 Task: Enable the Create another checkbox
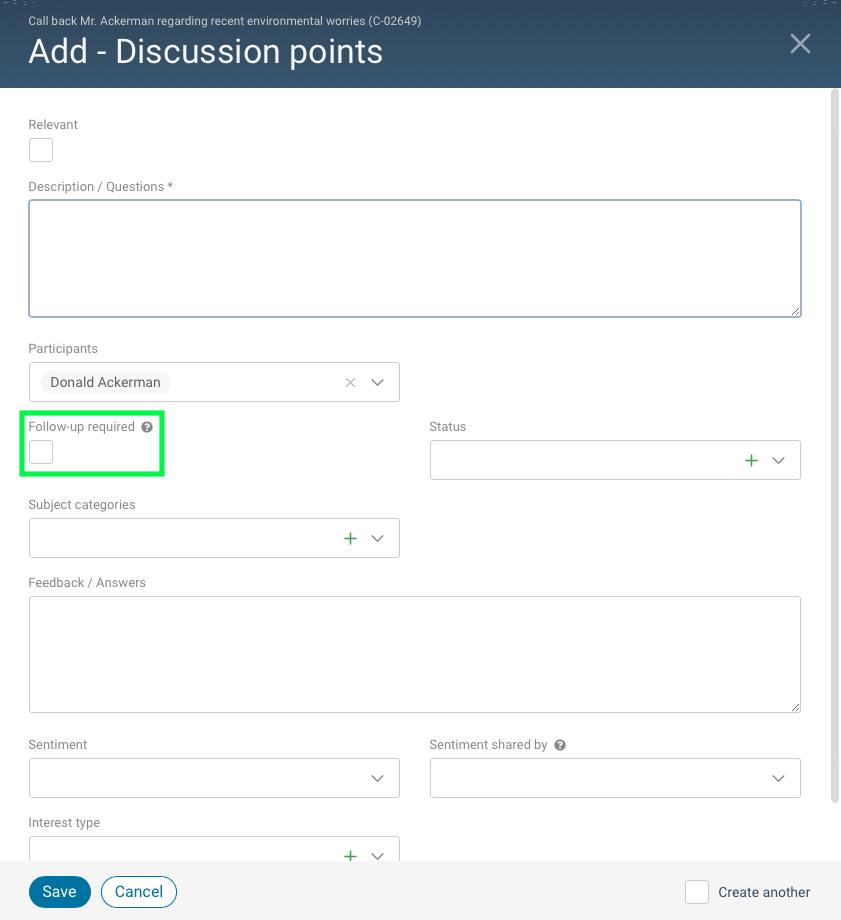tap(696, 892)
